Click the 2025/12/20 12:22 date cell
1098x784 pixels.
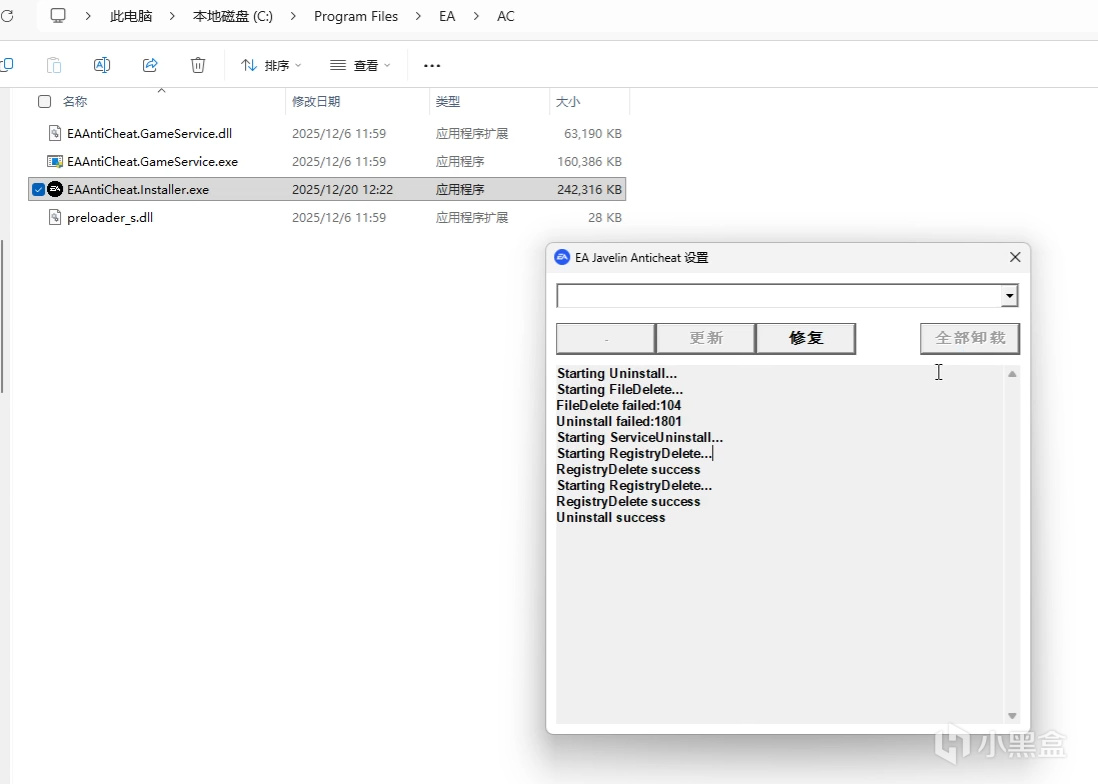342,189
